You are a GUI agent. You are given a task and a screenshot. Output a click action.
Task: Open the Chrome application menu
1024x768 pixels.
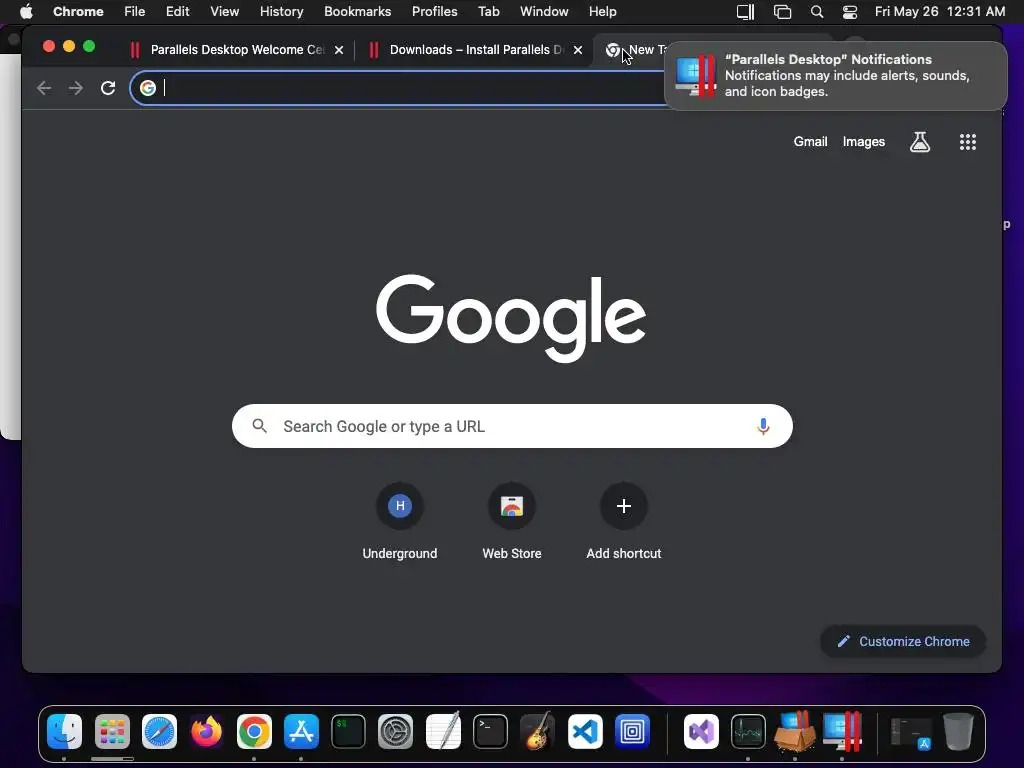[x=78, y=11]
